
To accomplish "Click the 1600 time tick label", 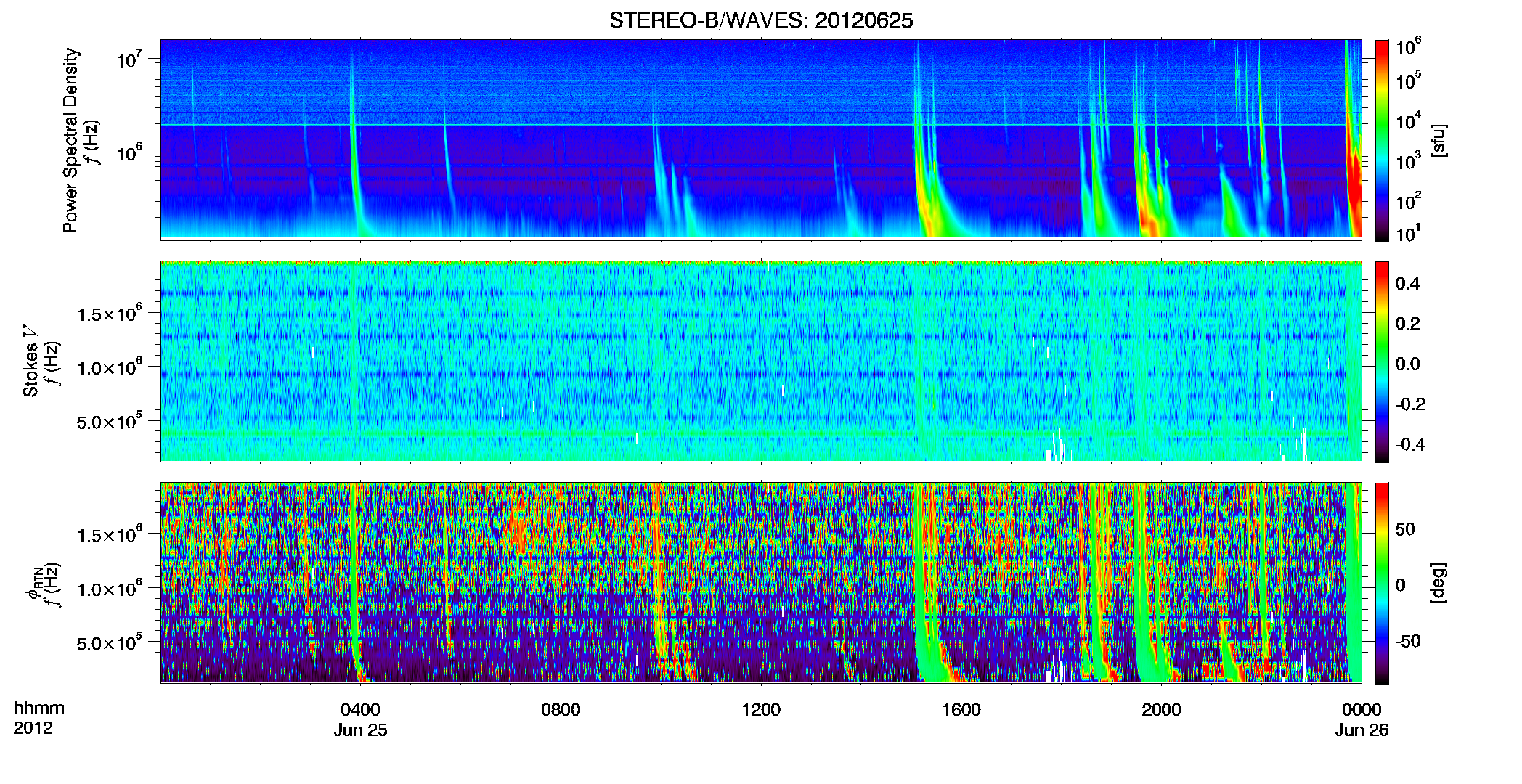I will coord(961,709).
